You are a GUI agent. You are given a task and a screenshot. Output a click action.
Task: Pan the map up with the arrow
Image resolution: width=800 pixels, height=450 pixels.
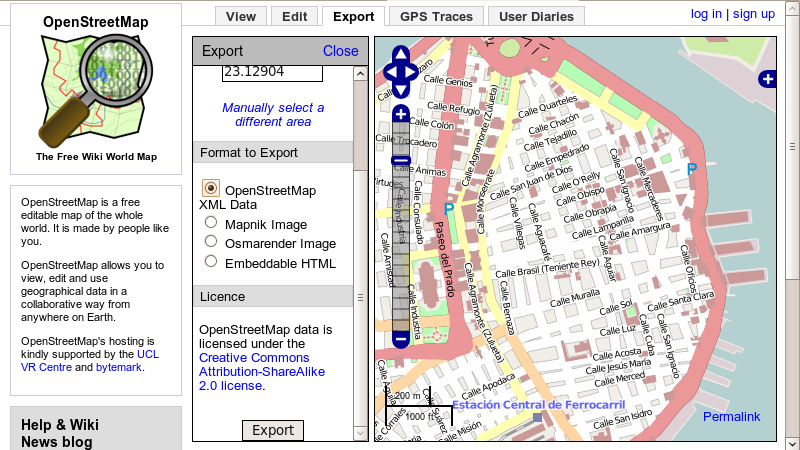pos(401,54)
